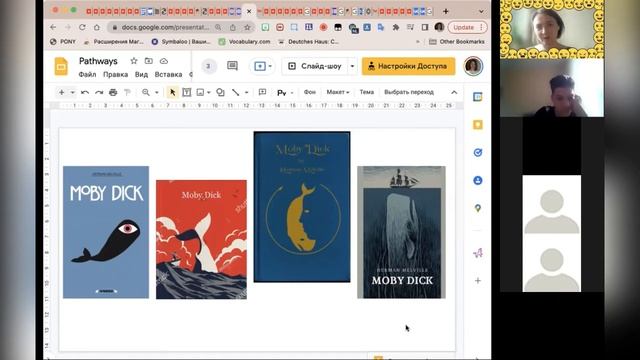Open the Макет layout dropdown
Image resolution: width=640 pixels, height=360 pixels.
tap(338, 92)
